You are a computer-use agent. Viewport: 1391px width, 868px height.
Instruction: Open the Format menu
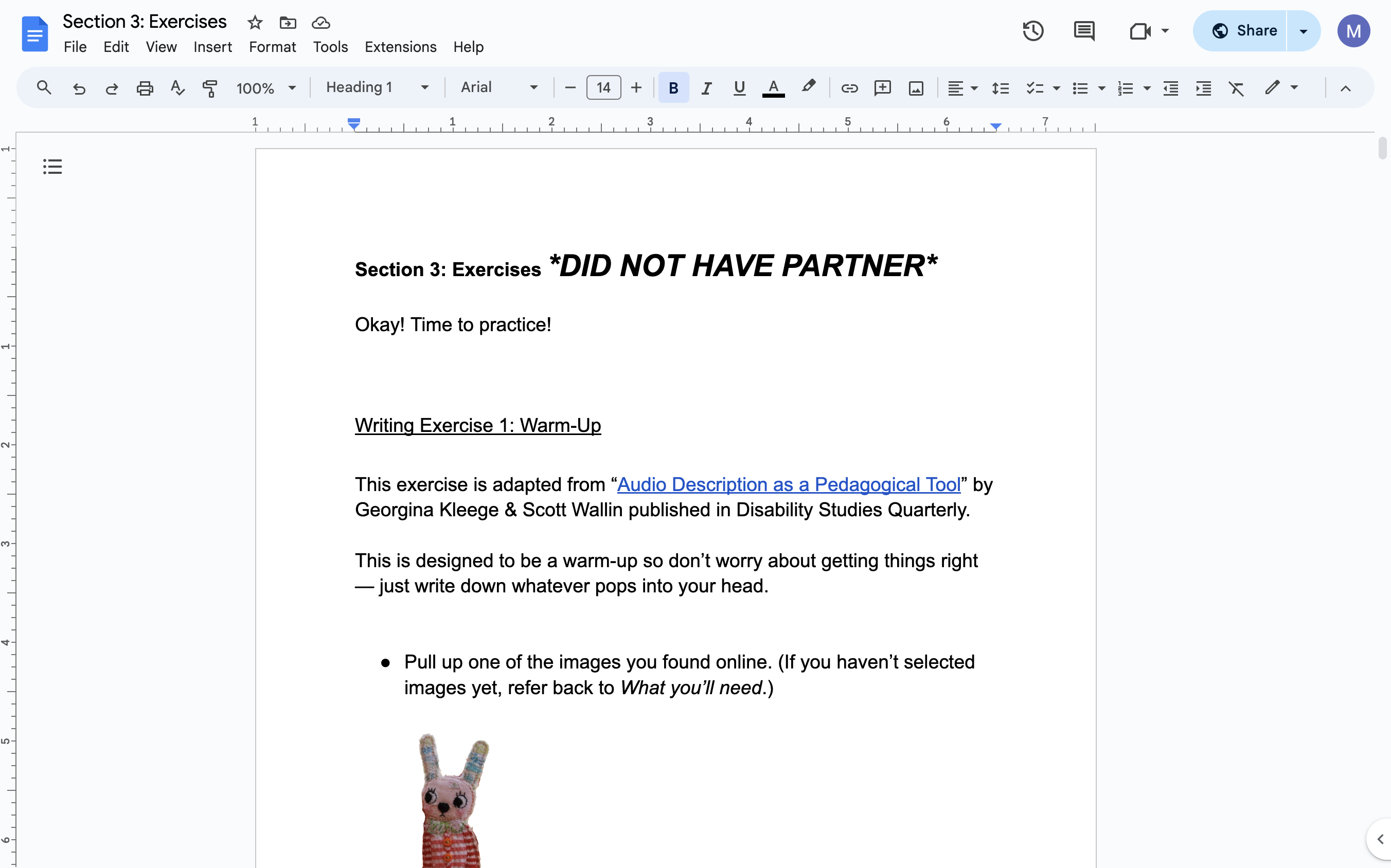pyautogui.click(x=272, y=47)
